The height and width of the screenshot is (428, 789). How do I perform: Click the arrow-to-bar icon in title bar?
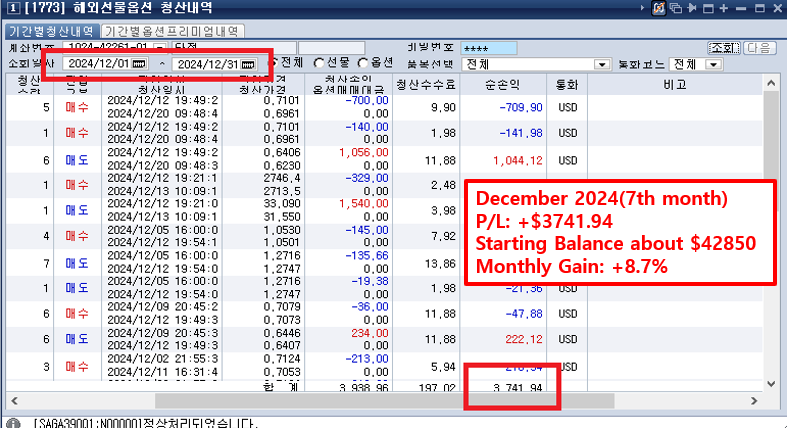691,8
